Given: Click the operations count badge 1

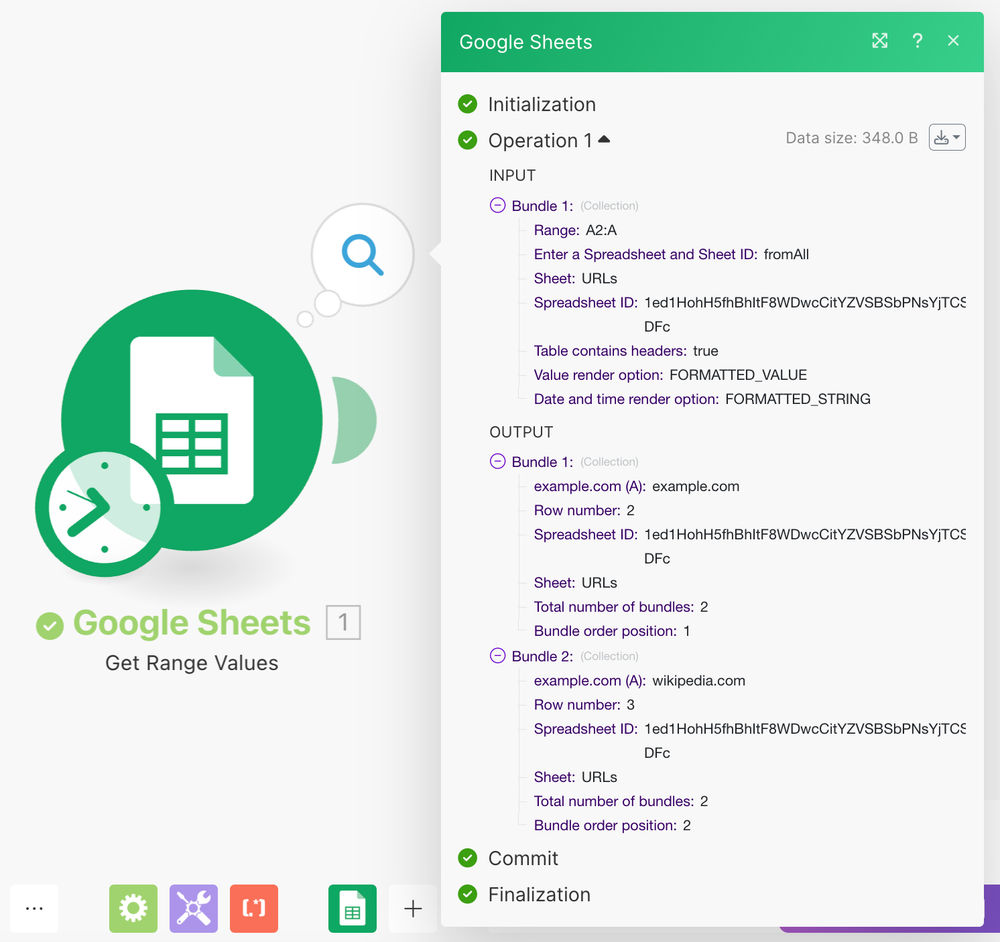Looking at the screenshot, I should [x=343, y=622].
